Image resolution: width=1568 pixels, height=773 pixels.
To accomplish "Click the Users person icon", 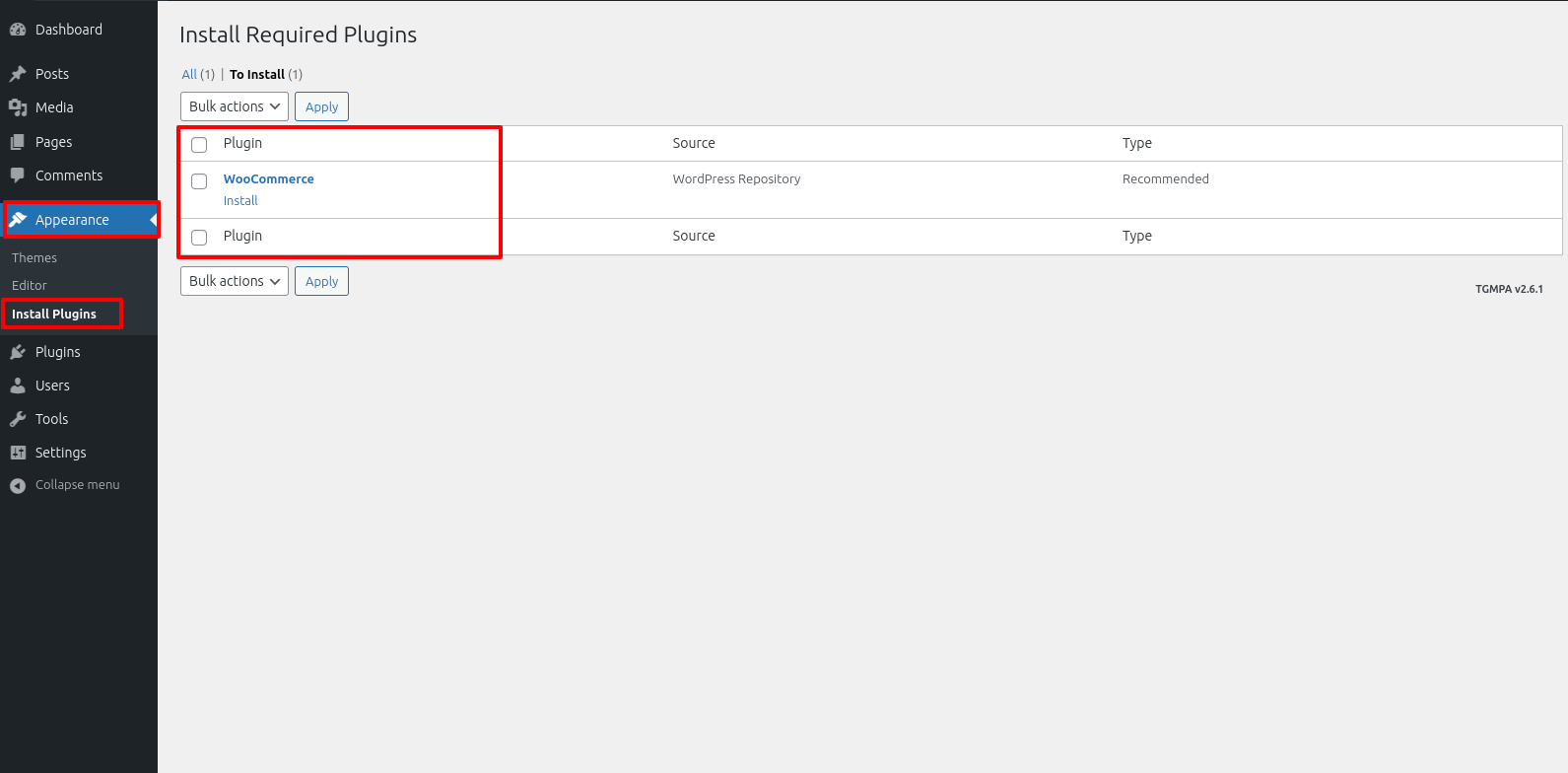I will pos(18,386).
